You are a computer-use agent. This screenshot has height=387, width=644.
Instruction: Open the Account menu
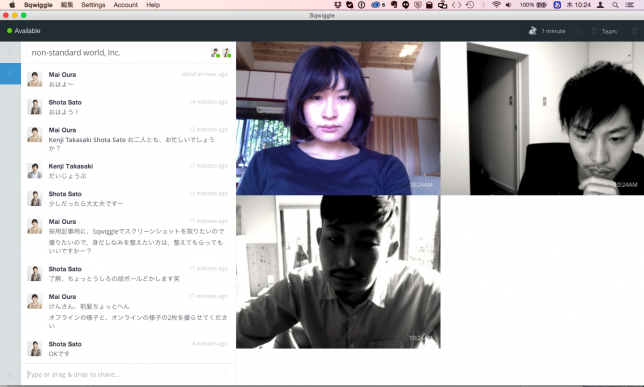pos(126,5)
